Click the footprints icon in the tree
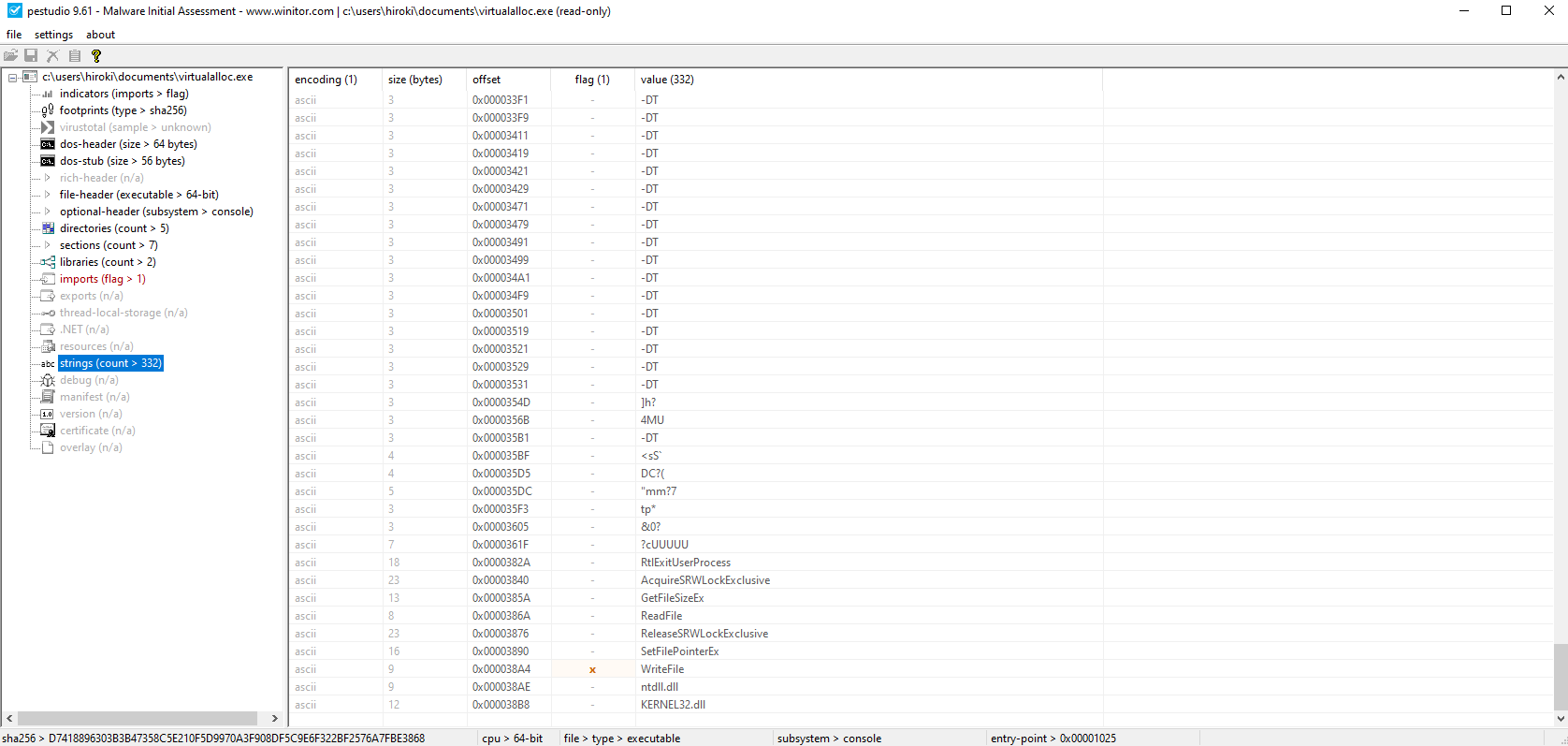 (x=48, y=110)
